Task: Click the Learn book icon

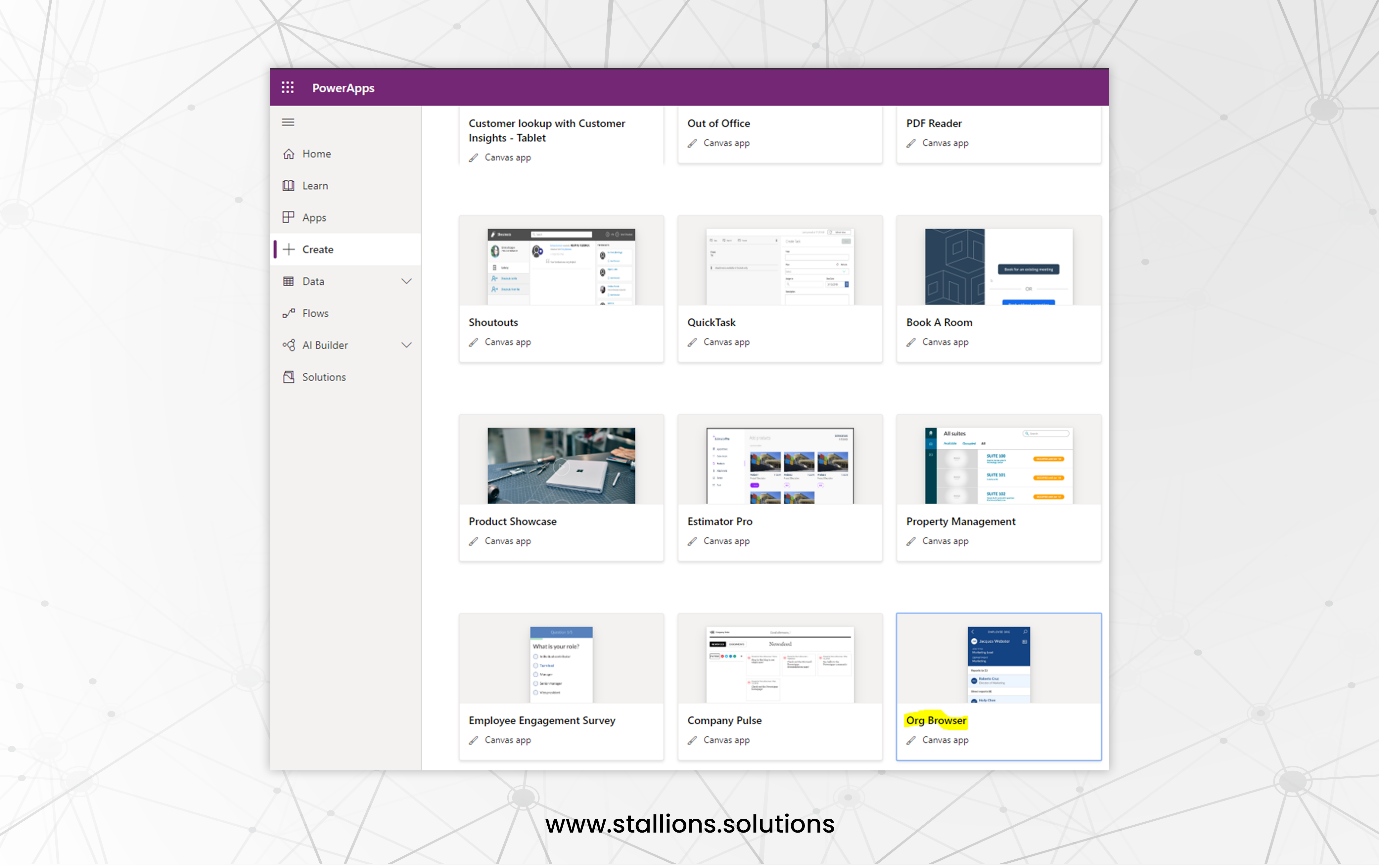Action: (289, 186)
